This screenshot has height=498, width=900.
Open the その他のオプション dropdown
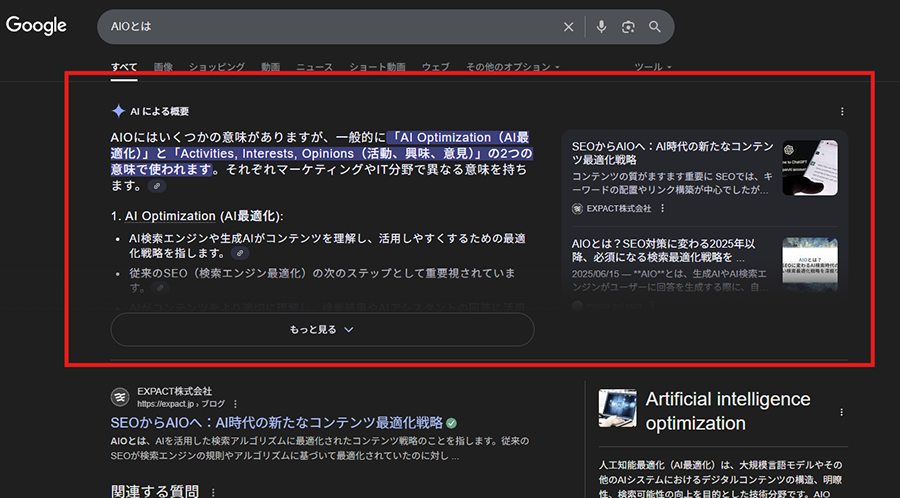[x=512, y=67]
